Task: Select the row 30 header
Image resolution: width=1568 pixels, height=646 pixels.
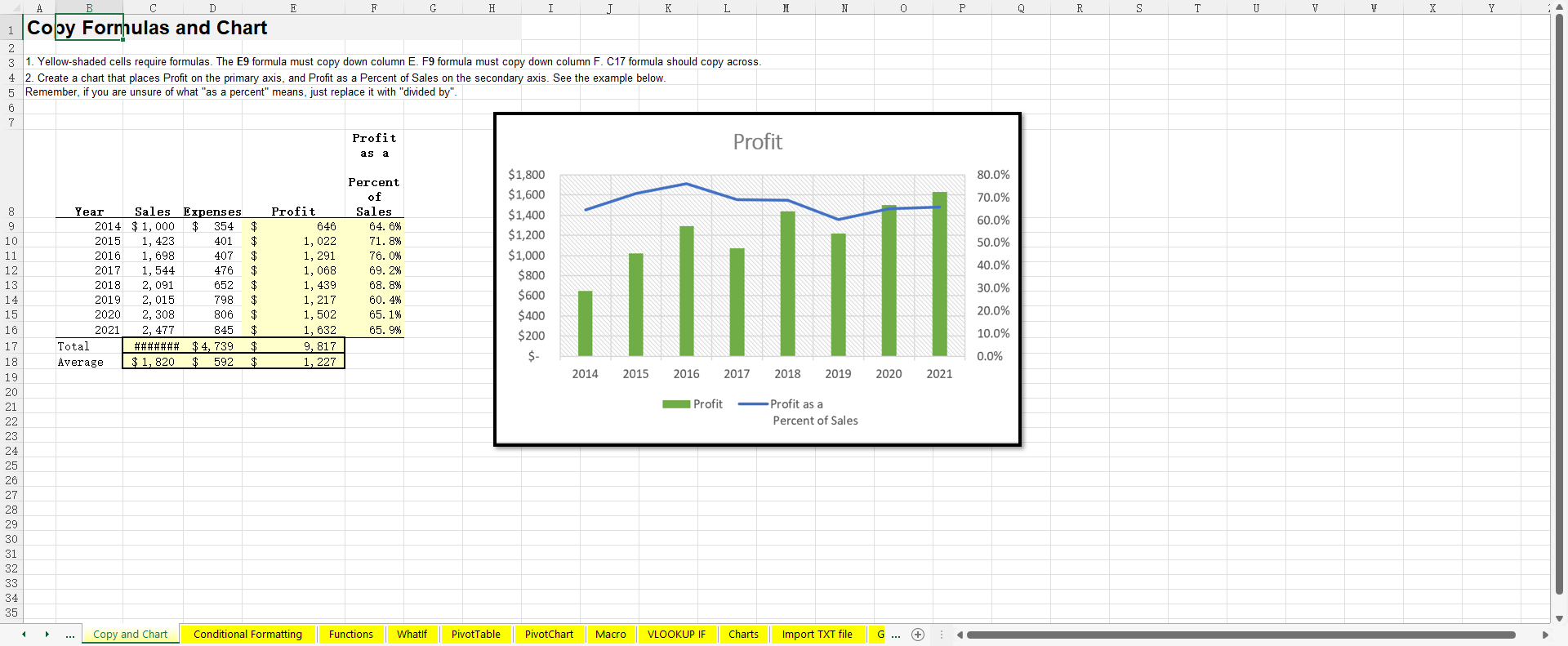Action: (11, 539)
